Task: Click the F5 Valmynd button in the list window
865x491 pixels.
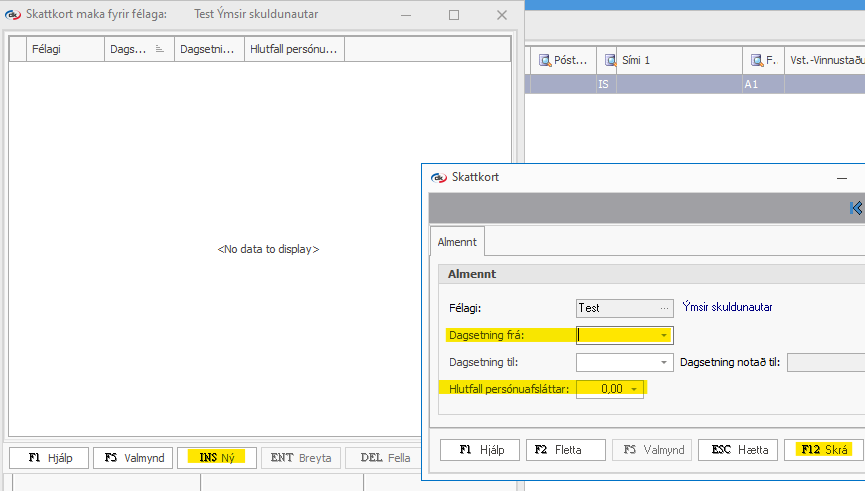Action: (x=134, y=457)
